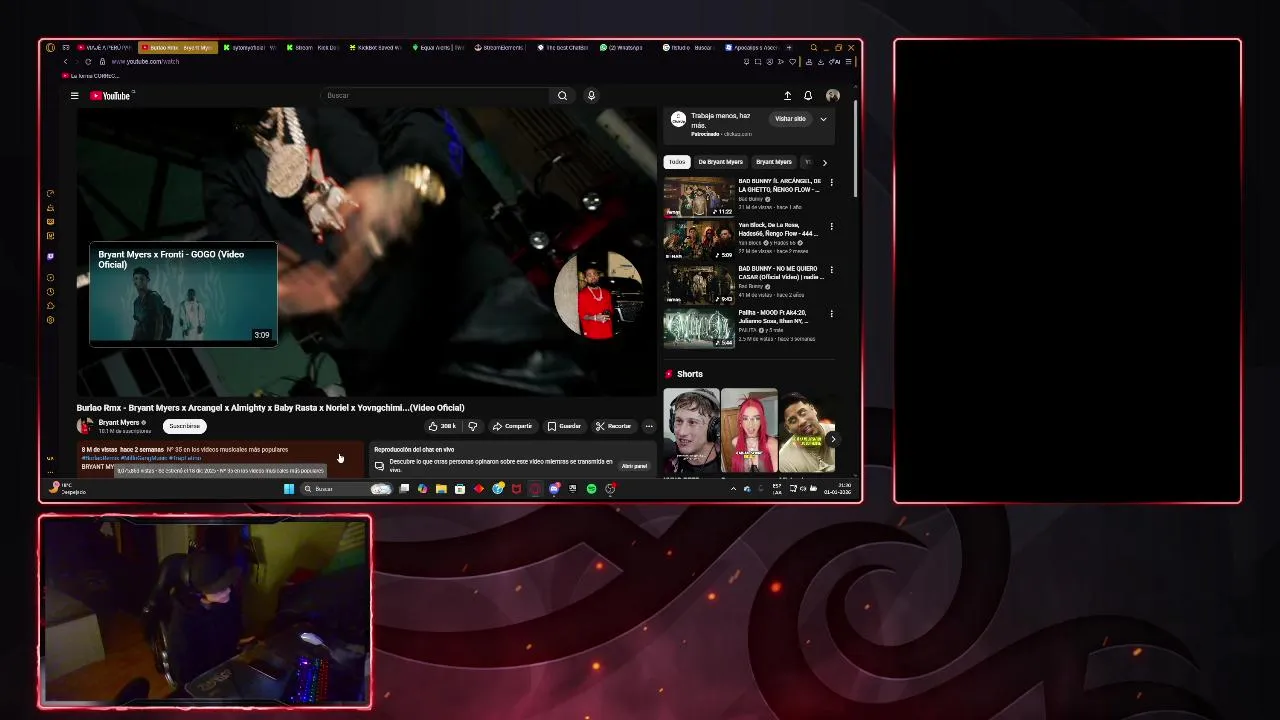
Task: Select the Bryant Myers filter chip
Action: (x=773, y=162)
